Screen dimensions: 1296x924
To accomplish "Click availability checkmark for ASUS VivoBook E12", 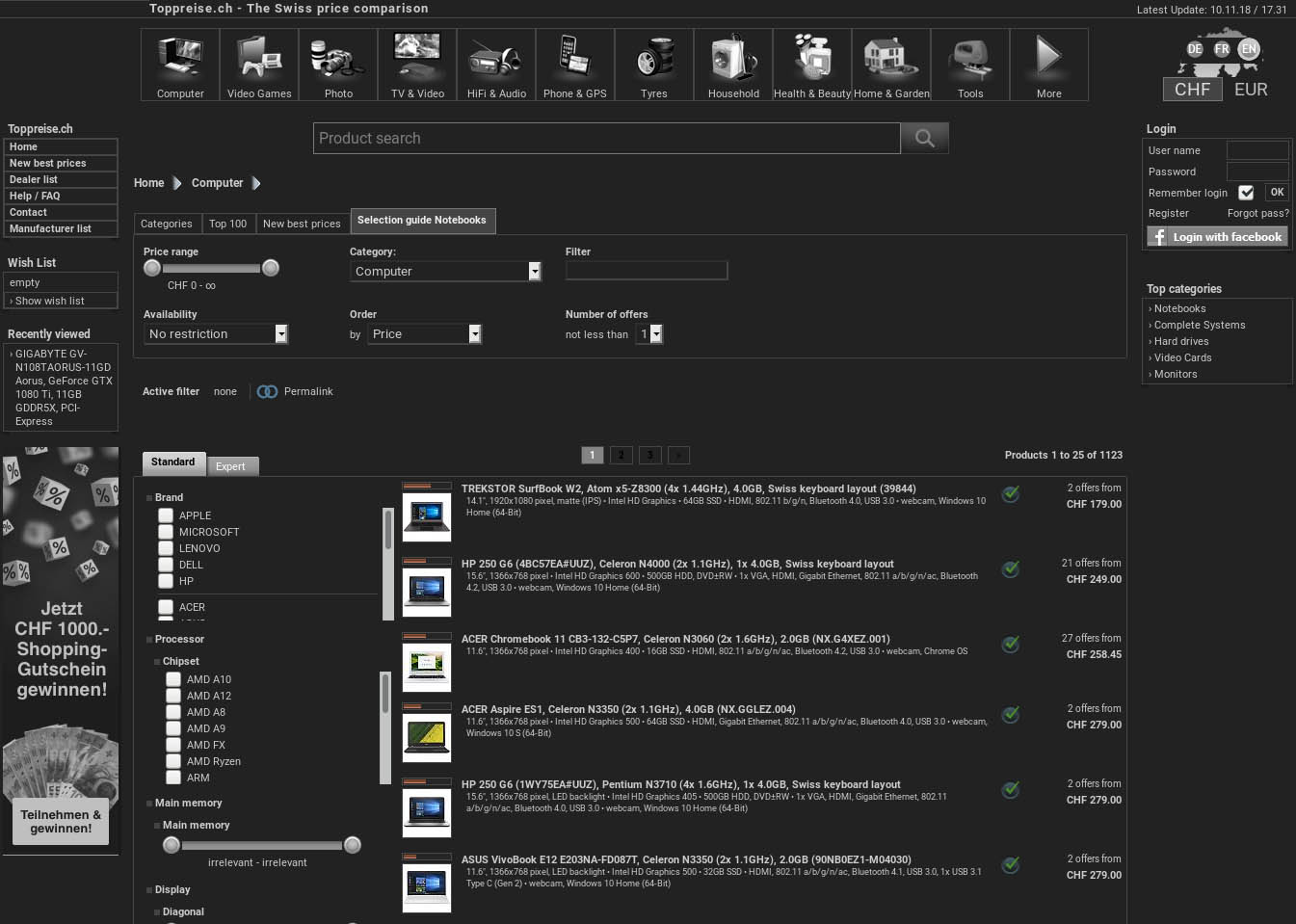I will click(x=1011, y=865).
